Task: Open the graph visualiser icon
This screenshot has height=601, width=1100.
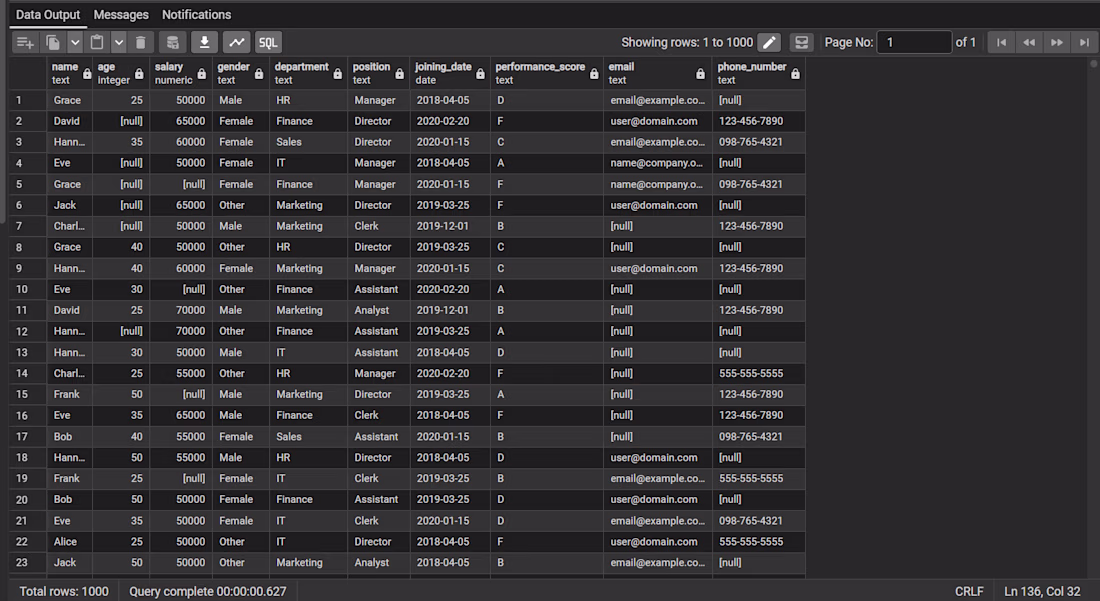Action: 236,42
